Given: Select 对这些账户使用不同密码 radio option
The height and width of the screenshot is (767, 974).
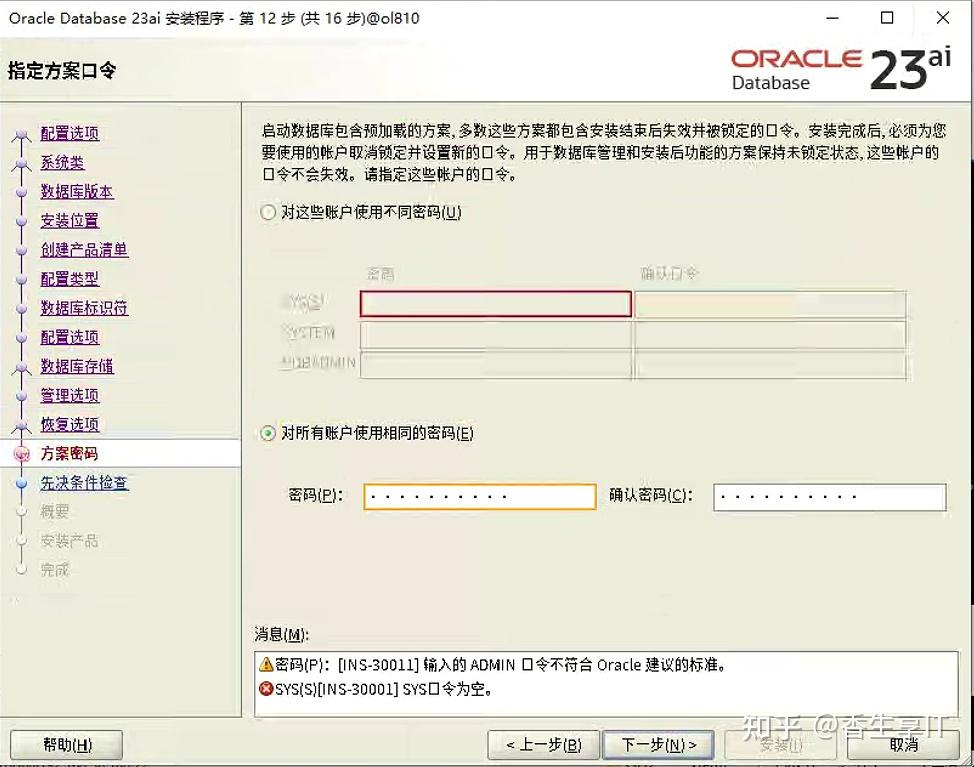Looking at the screenshot, I should (266, 212).
